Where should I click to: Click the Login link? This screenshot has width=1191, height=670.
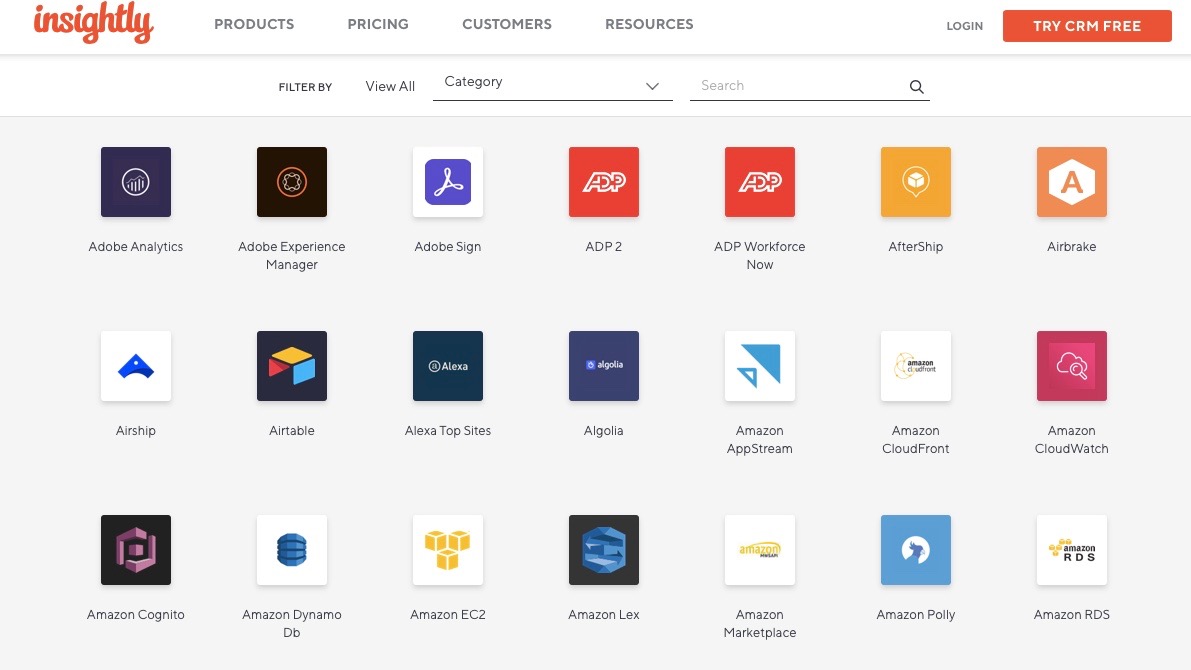point(965,26)
